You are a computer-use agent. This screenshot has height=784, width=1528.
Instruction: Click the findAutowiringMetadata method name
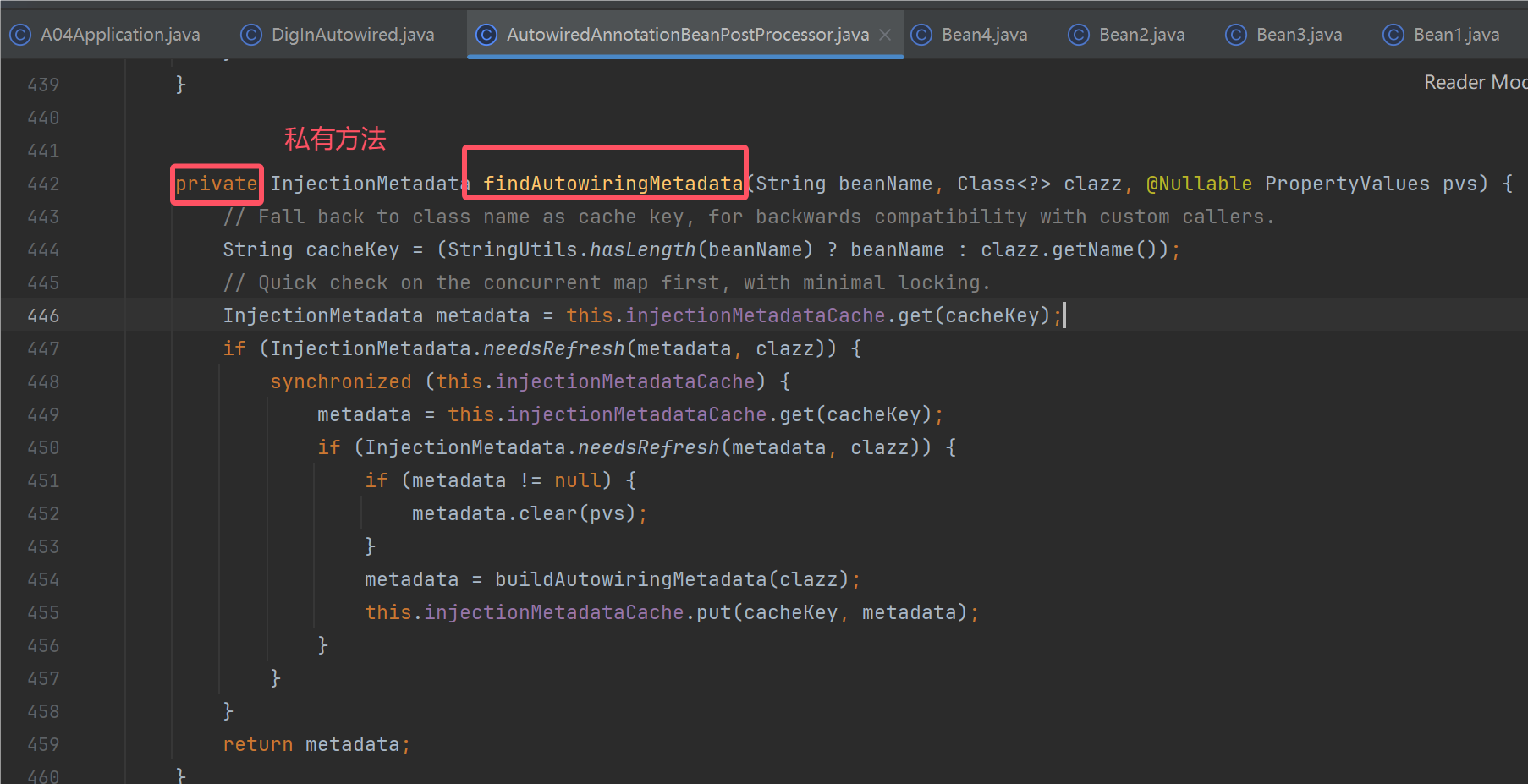[613, 184]
